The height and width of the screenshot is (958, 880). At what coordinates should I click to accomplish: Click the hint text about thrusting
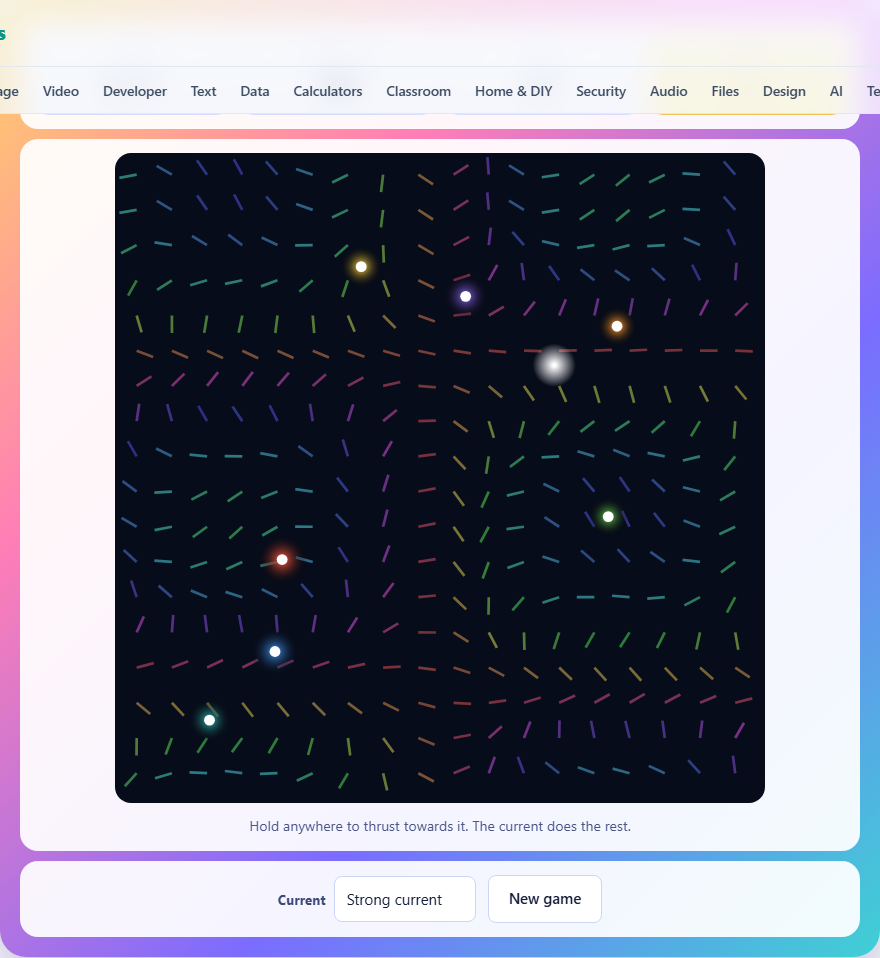click(x=440, y=826)
